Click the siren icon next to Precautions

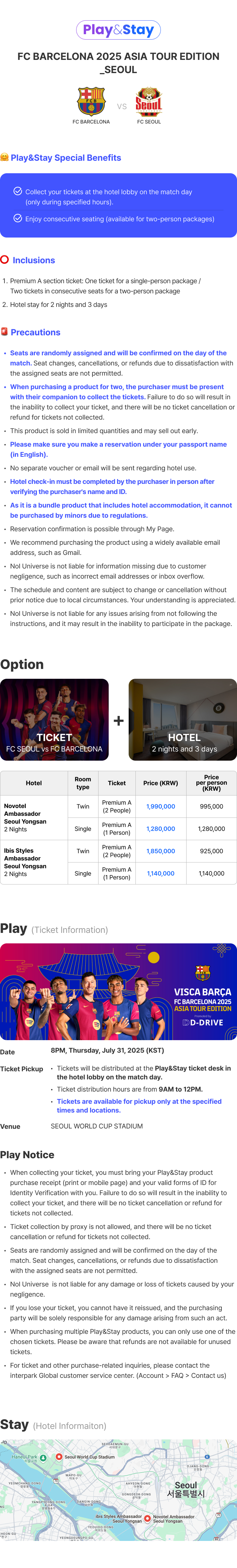(x=5, y=332)
